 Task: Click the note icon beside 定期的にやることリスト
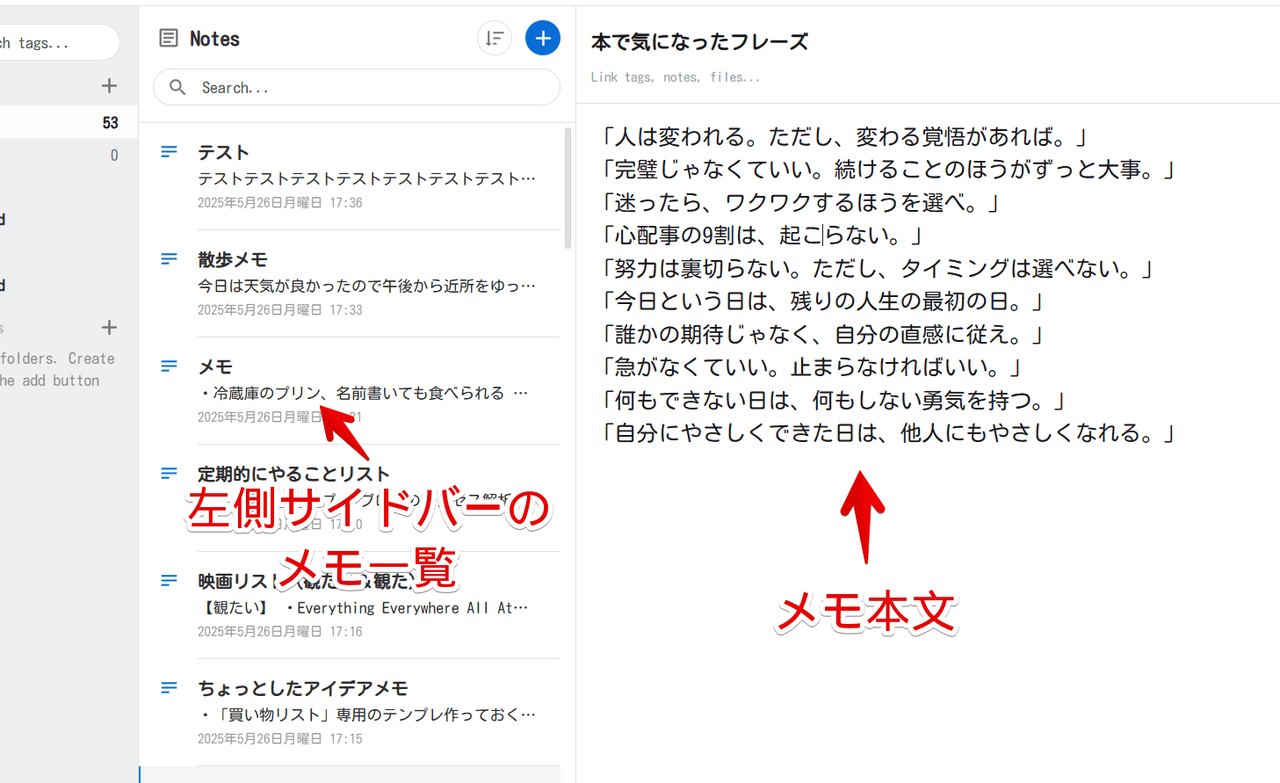[x=169, y=473]
